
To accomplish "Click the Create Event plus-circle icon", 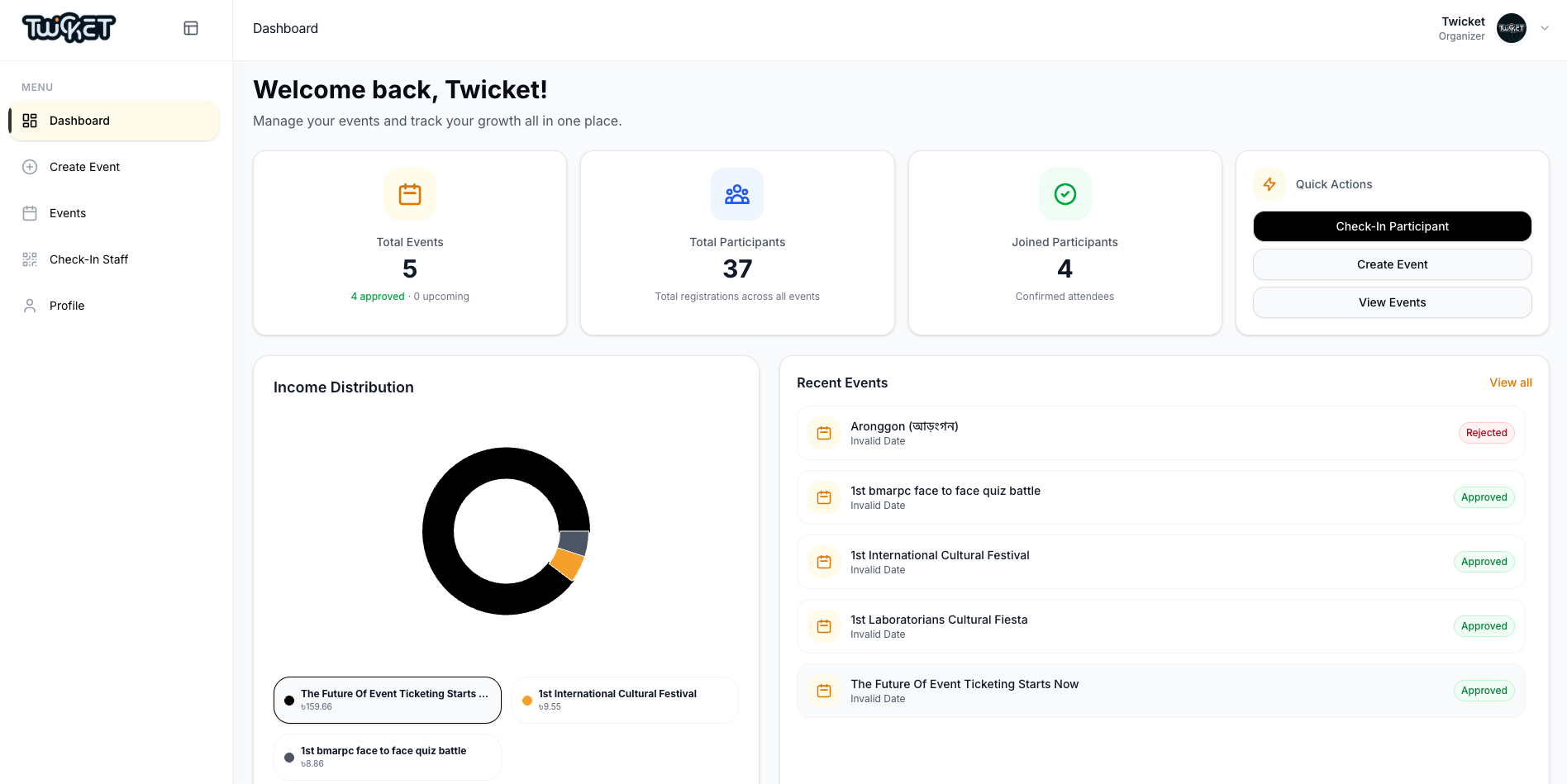I will (x=30, y=167).
